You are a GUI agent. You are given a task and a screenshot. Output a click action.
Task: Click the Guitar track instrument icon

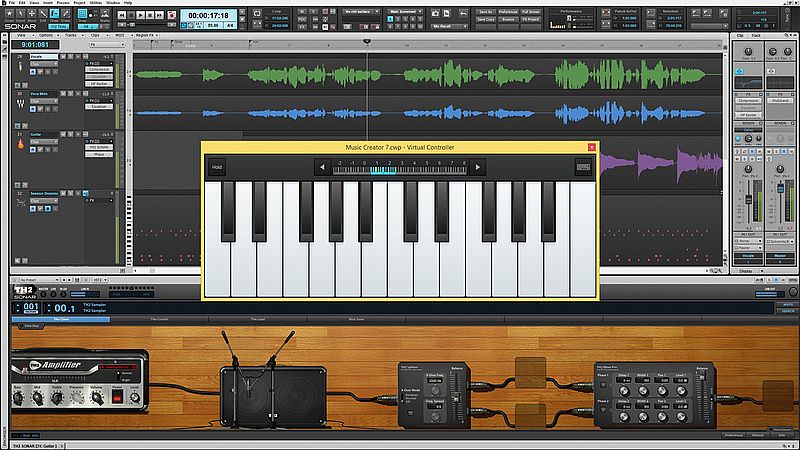(20, 144)
